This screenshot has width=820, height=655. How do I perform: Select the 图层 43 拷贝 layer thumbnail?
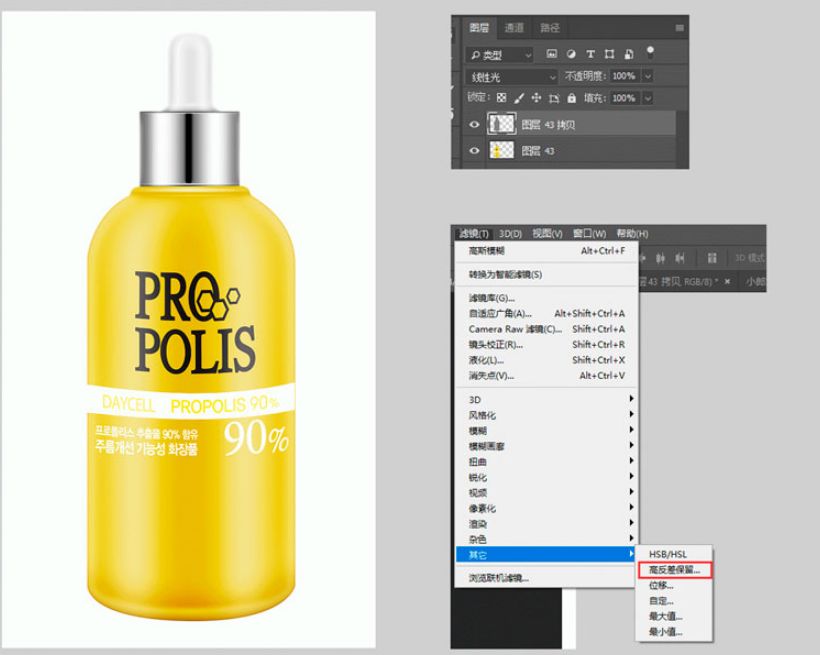[x=501, y=124]
